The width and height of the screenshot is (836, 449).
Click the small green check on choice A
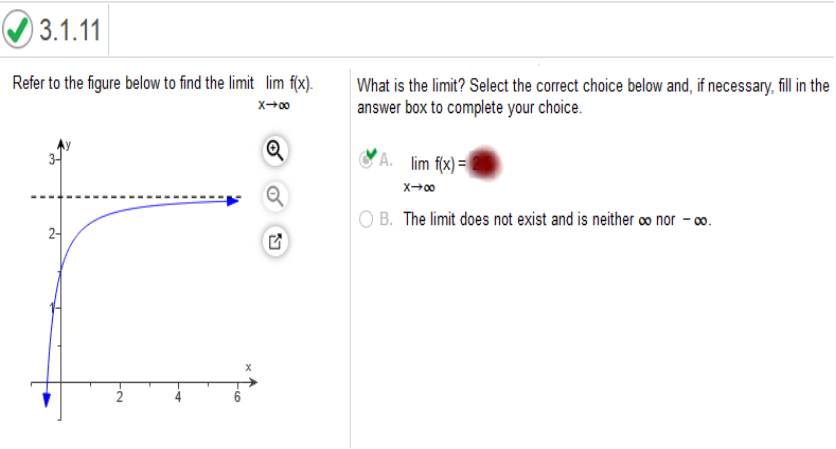click(372, 154)
